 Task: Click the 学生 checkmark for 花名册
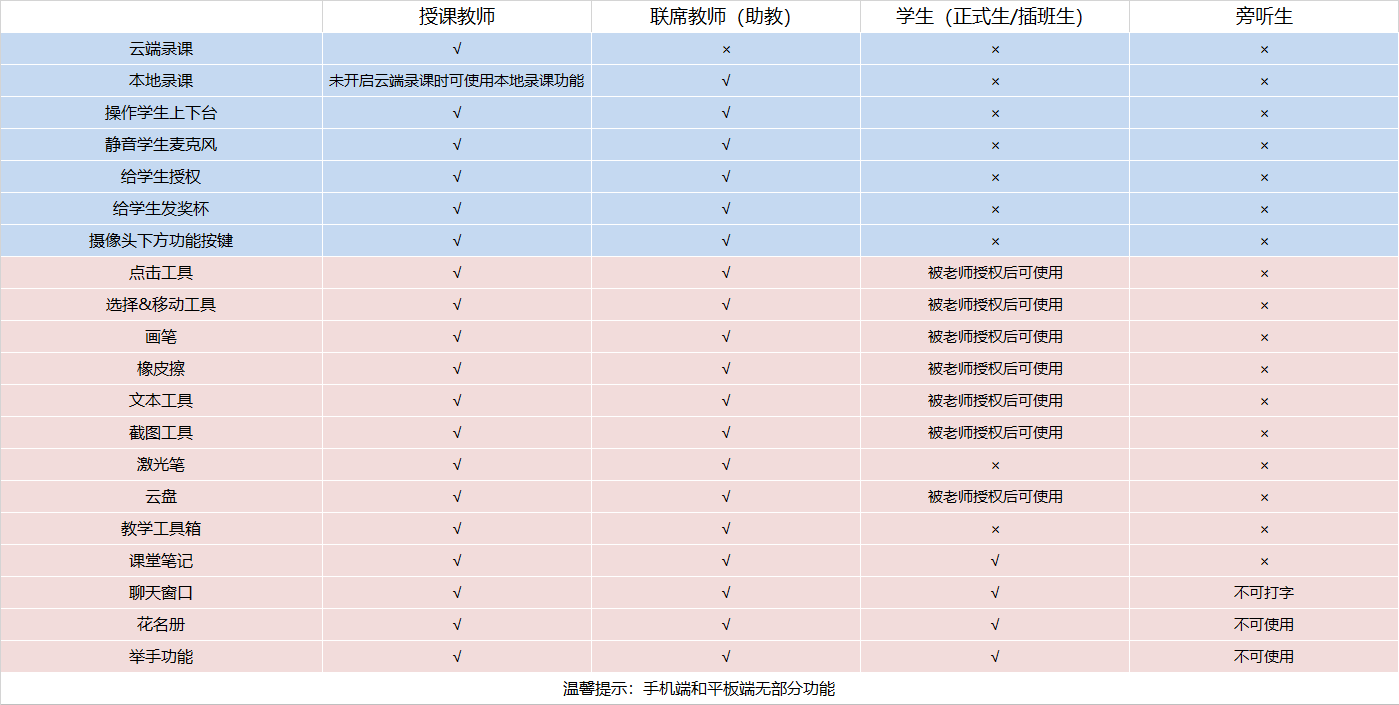(995, 625)
